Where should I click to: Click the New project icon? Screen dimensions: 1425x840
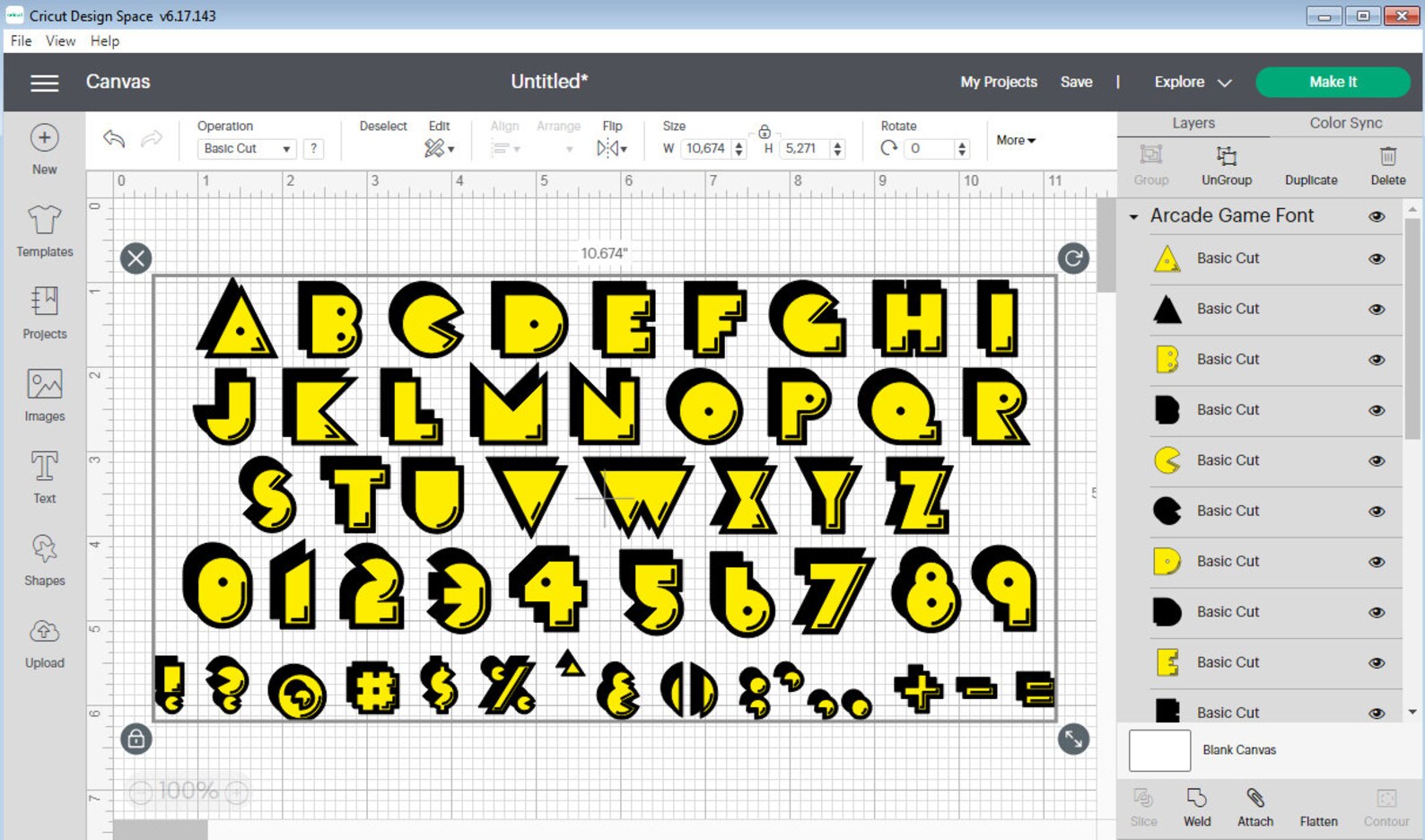point(44,137)
